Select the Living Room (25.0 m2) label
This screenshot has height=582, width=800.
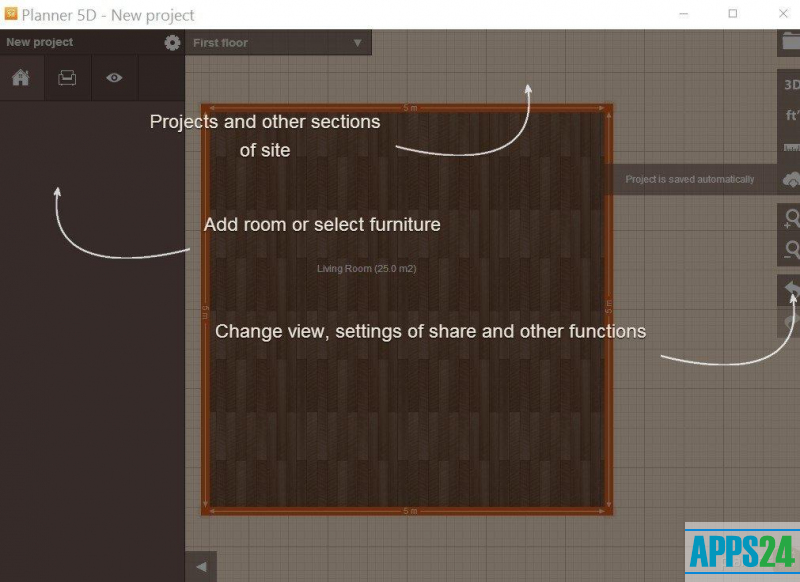pos(366,269)
